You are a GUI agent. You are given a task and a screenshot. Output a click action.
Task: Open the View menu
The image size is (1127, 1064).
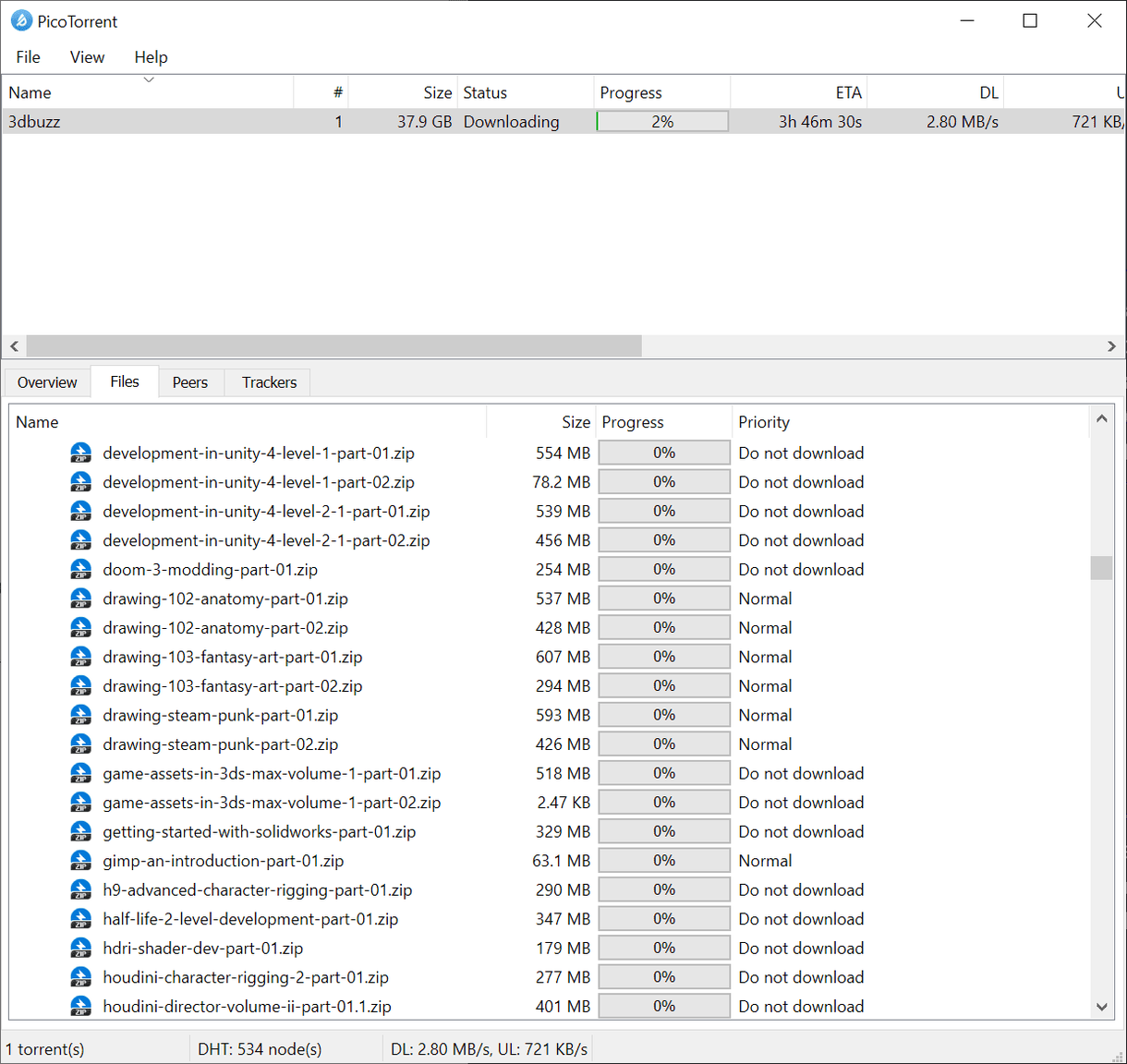click(x=87, y=57)
